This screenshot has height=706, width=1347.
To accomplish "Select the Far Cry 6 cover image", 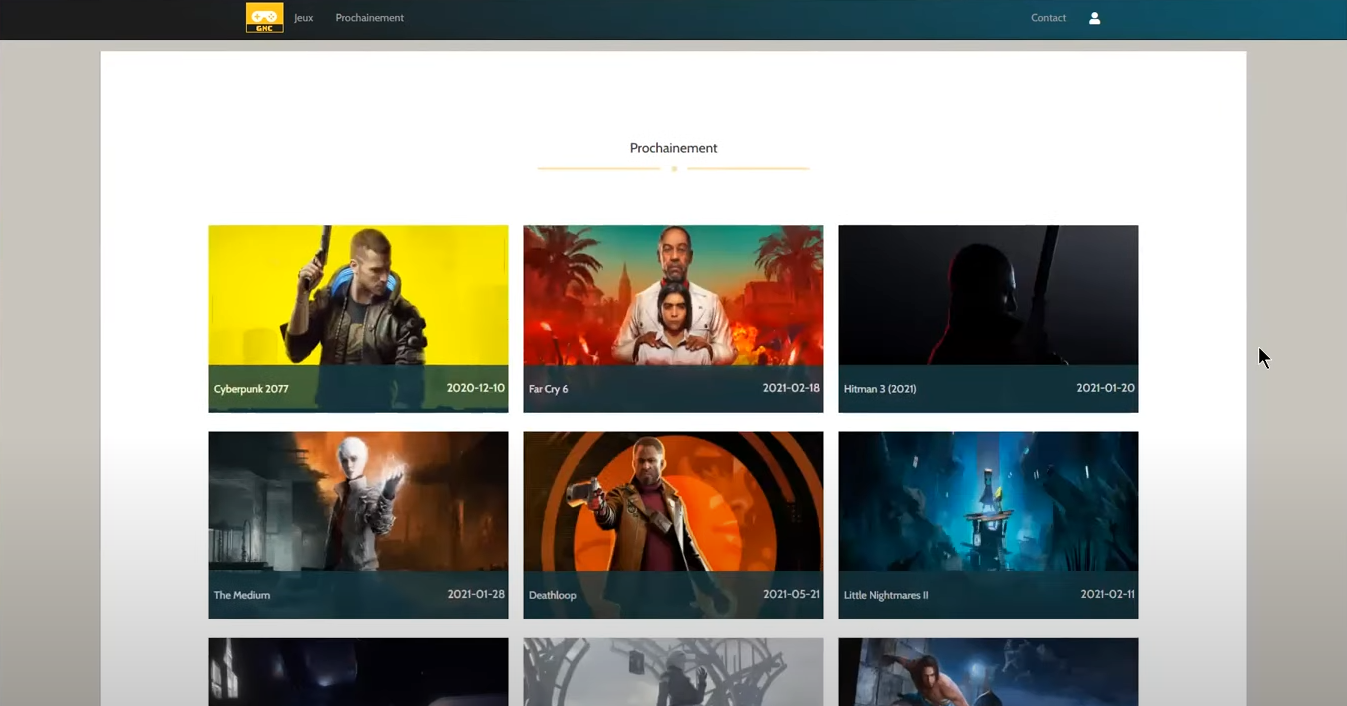I will [673, 295].
